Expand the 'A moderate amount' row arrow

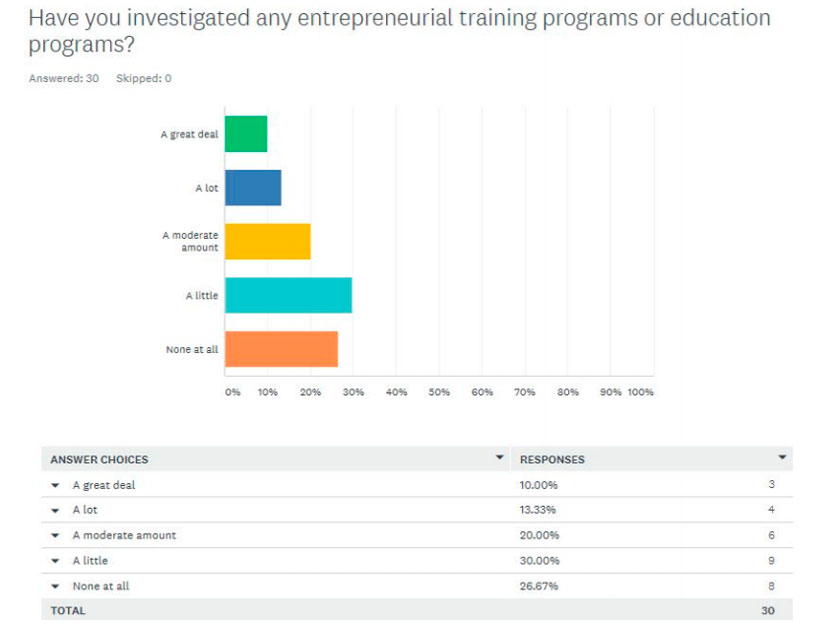(x=56, y=535)
